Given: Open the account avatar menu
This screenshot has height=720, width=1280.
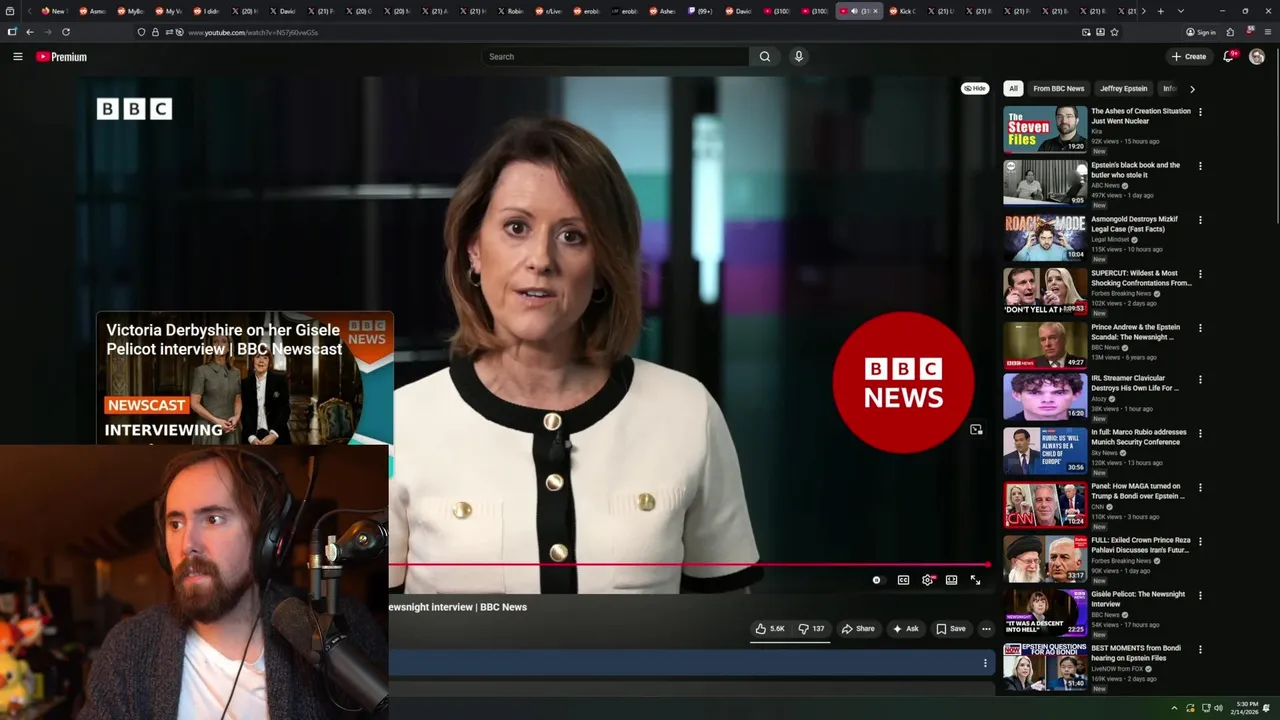Looking at the screenshot, I should [1257, 57].
